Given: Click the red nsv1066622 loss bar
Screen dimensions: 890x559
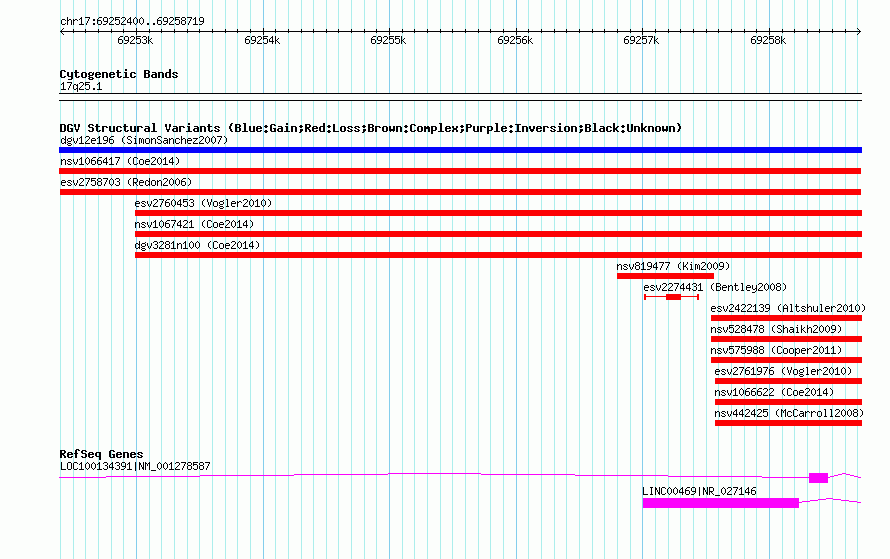Looking at the screenshot, I should click(788, 402).
